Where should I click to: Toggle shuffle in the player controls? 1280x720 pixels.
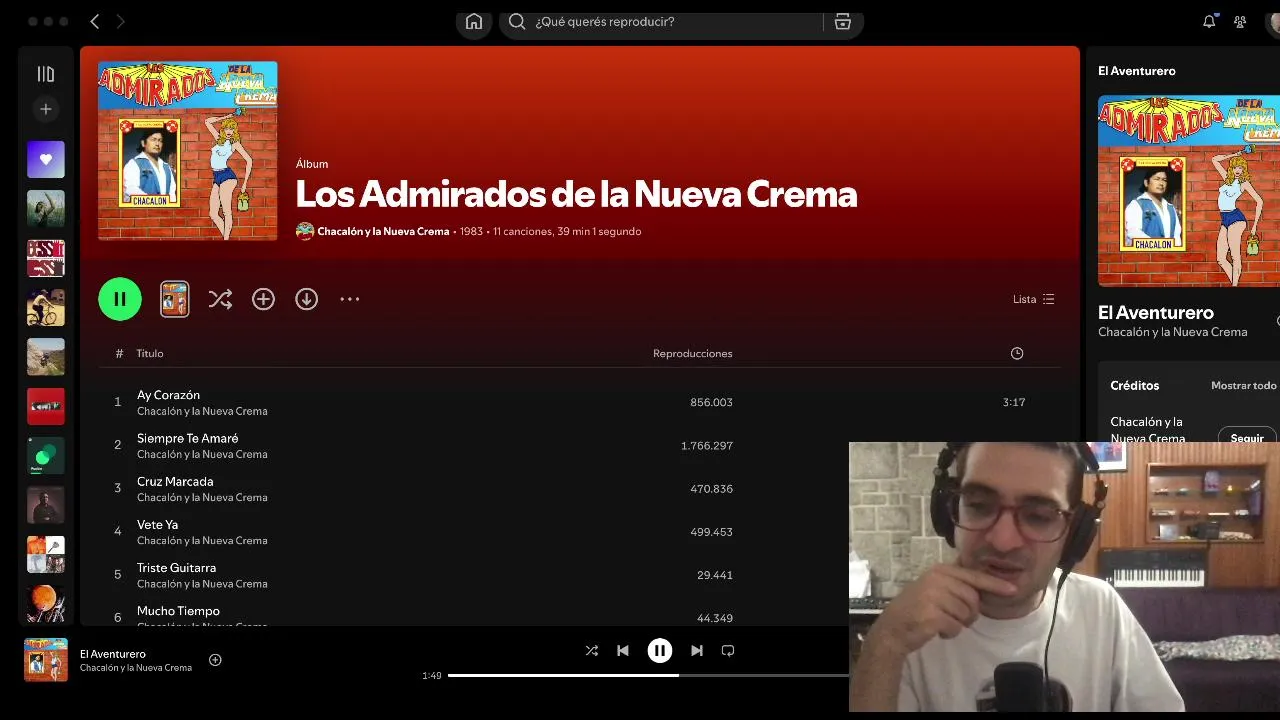592,650
